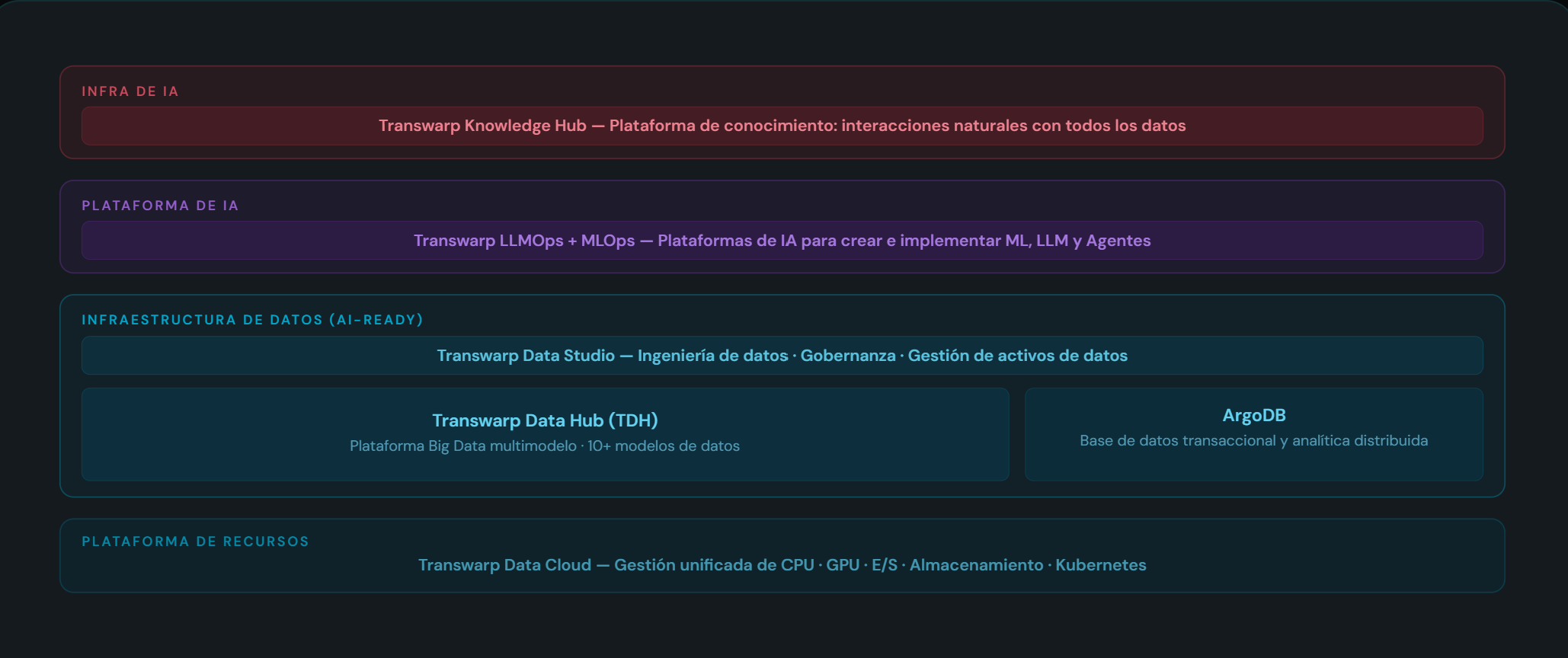Select the ArgoDB card title
1568x658 pixels.
click(x=1253, y=415)
